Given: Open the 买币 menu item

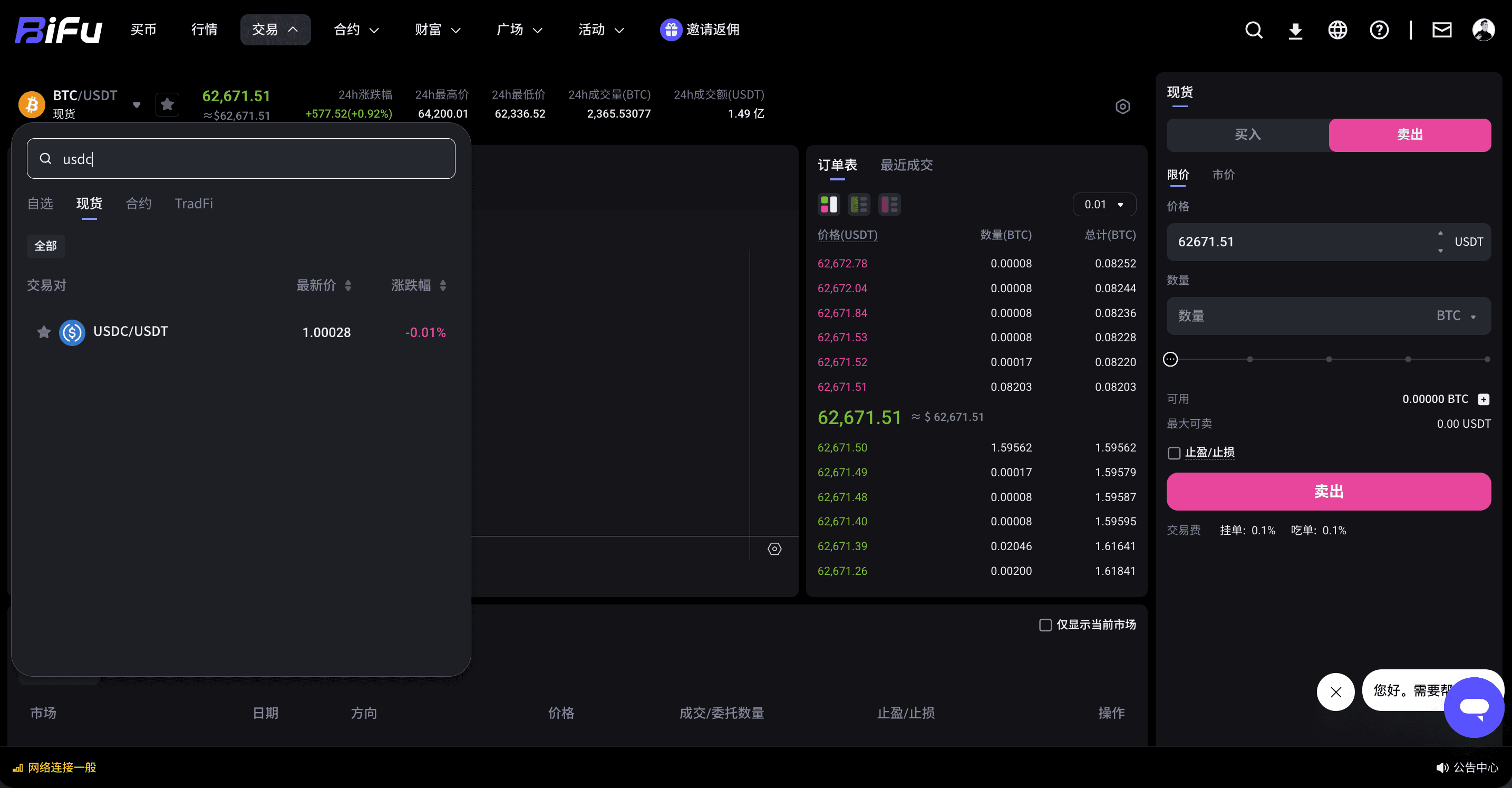Looking at the screenshot, I should click(143, 30).
